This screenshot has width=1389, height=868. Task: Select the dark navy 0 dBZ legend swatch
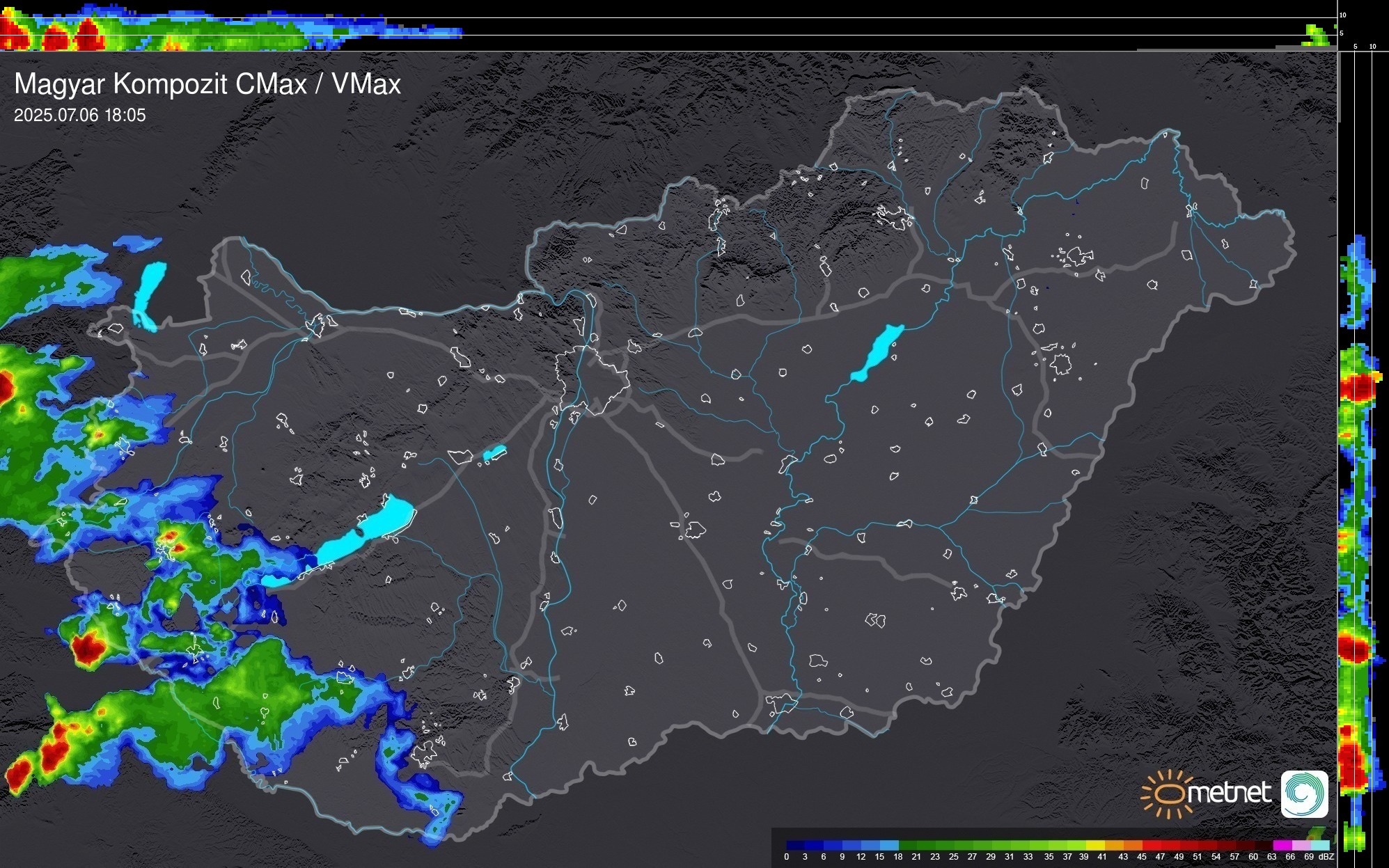point(795,845)
